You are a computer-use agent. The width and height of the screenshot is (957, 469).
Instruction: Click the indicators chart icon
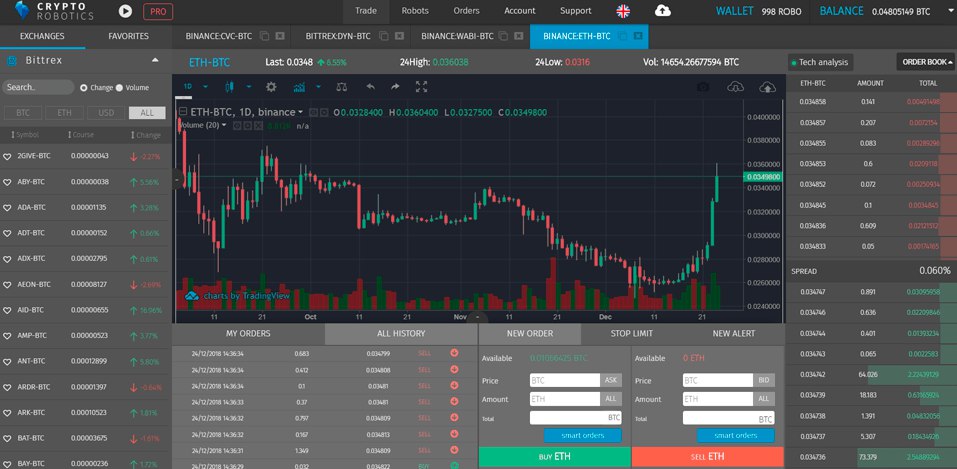click(299, 87)
